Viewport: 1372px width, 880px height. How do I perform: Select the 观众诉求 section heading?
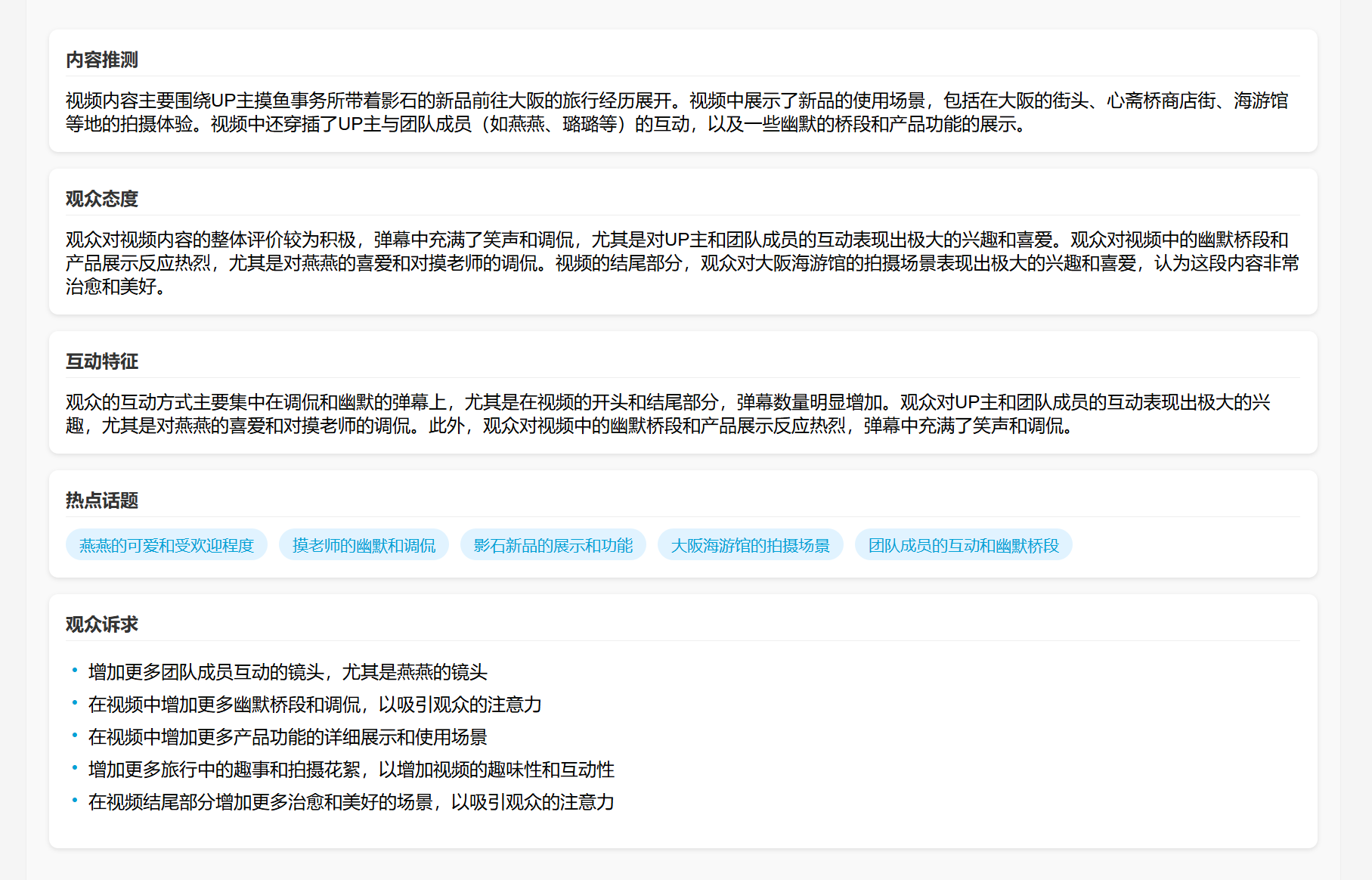tap(102, 624)
